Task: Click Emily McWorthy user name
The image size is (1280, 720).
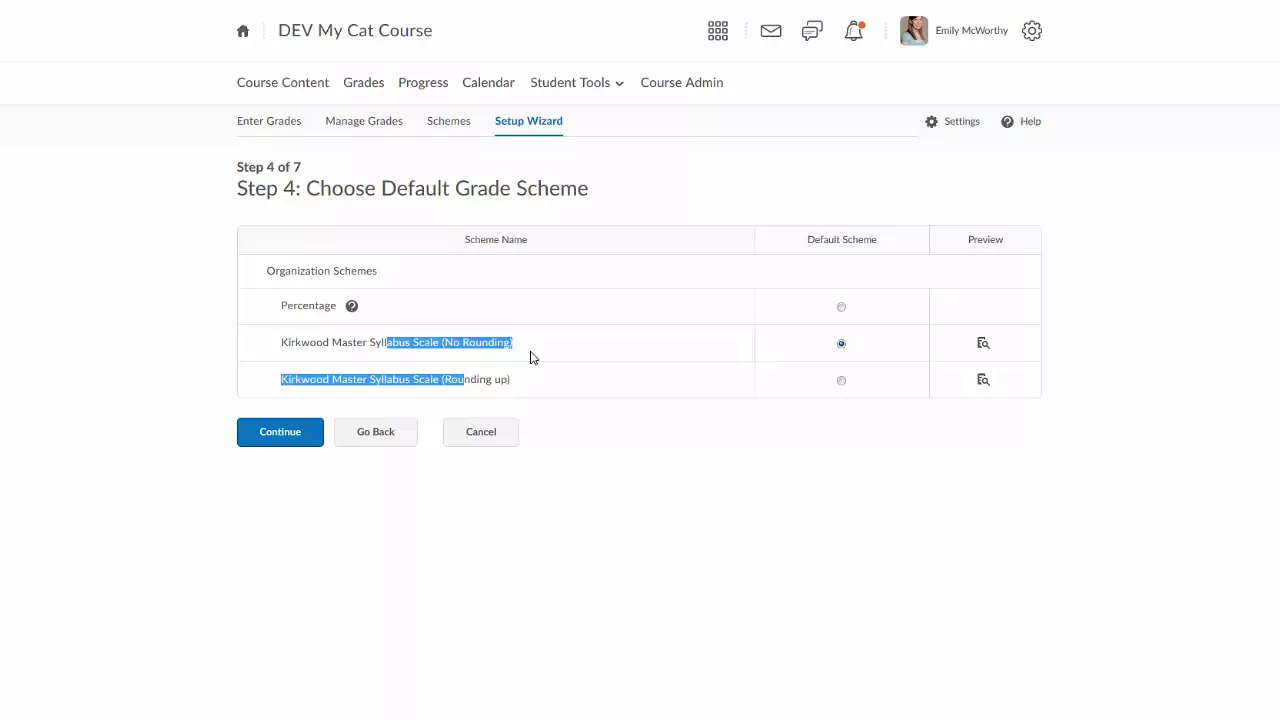Action: [972, 31]
